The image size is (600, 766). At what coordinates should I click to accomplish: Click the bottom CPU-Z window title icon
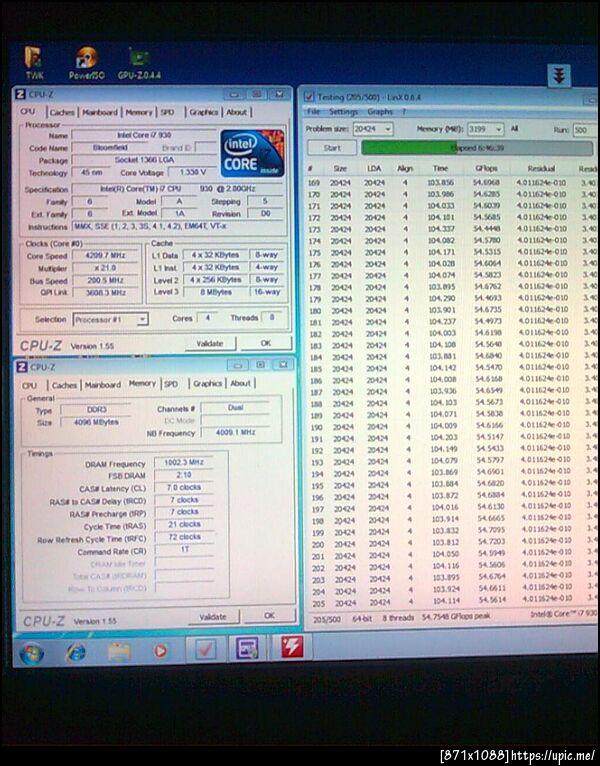pyautogui.click(x=22, y=367)
